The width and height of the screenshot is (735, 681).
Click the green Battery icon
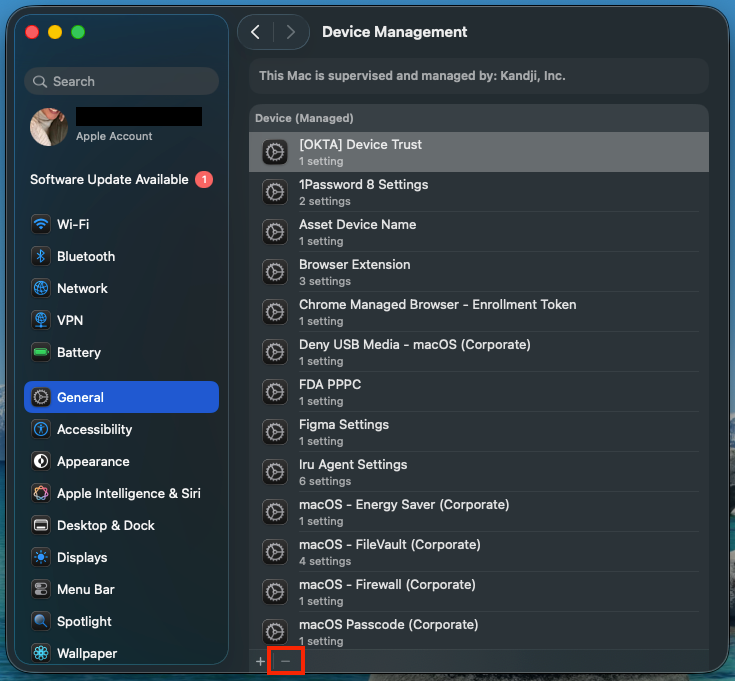click(x=41, y=352)
